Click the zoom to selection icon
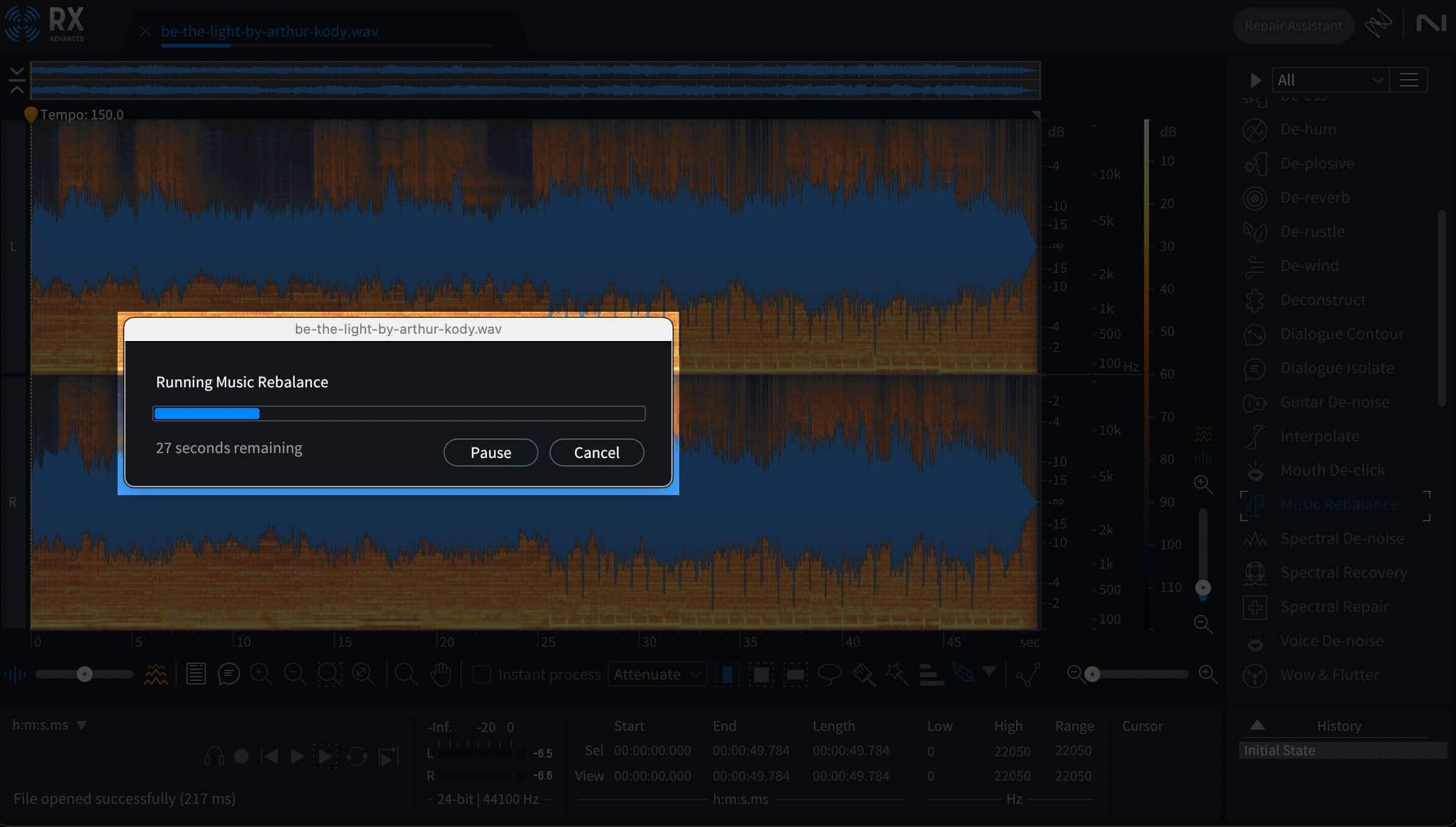 [x=329, y=674]
